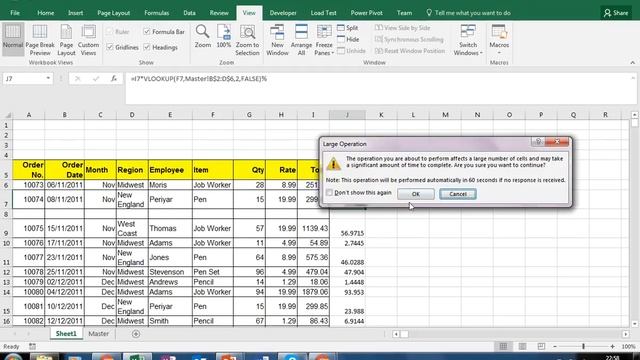Zoom out with minus button

coord(555,346)
